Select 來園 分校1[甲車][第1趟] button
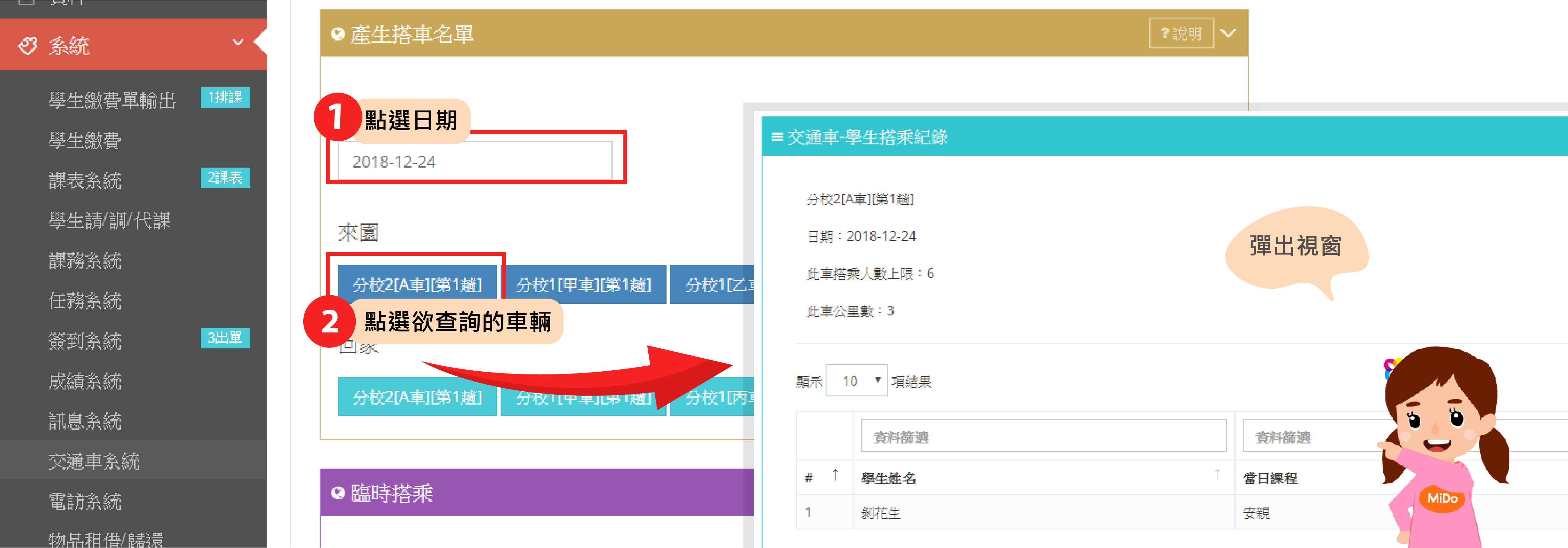The height and width of the screenshot is (548, 1568). pos(583,284)
